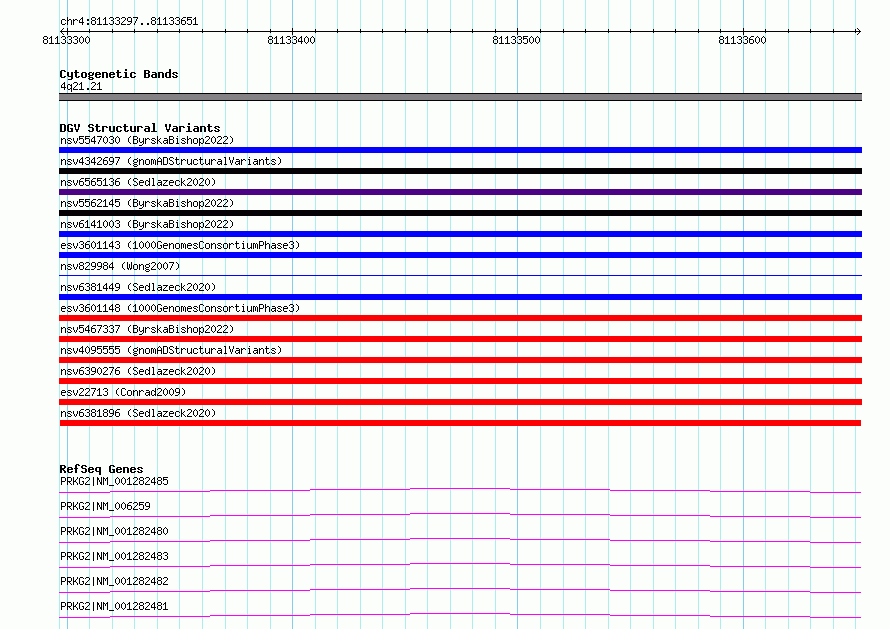Image resolution: width=890 pixels, height=629 pixels.
Task: Open transcript PRKG2|NM_001282483 label
Action: (x=114, y=556)
